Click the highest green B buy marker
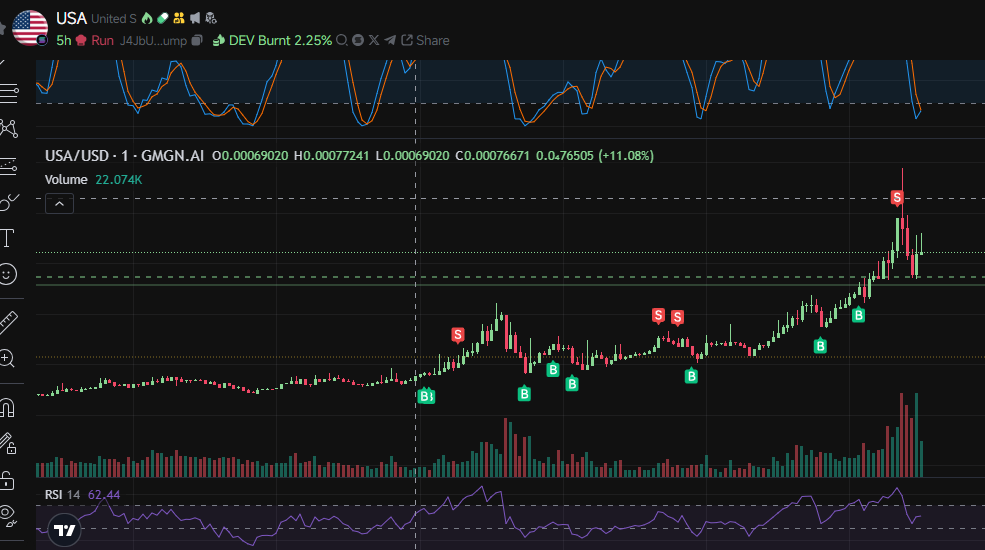This screenshot has width=985, height=550. click(858, 315)
